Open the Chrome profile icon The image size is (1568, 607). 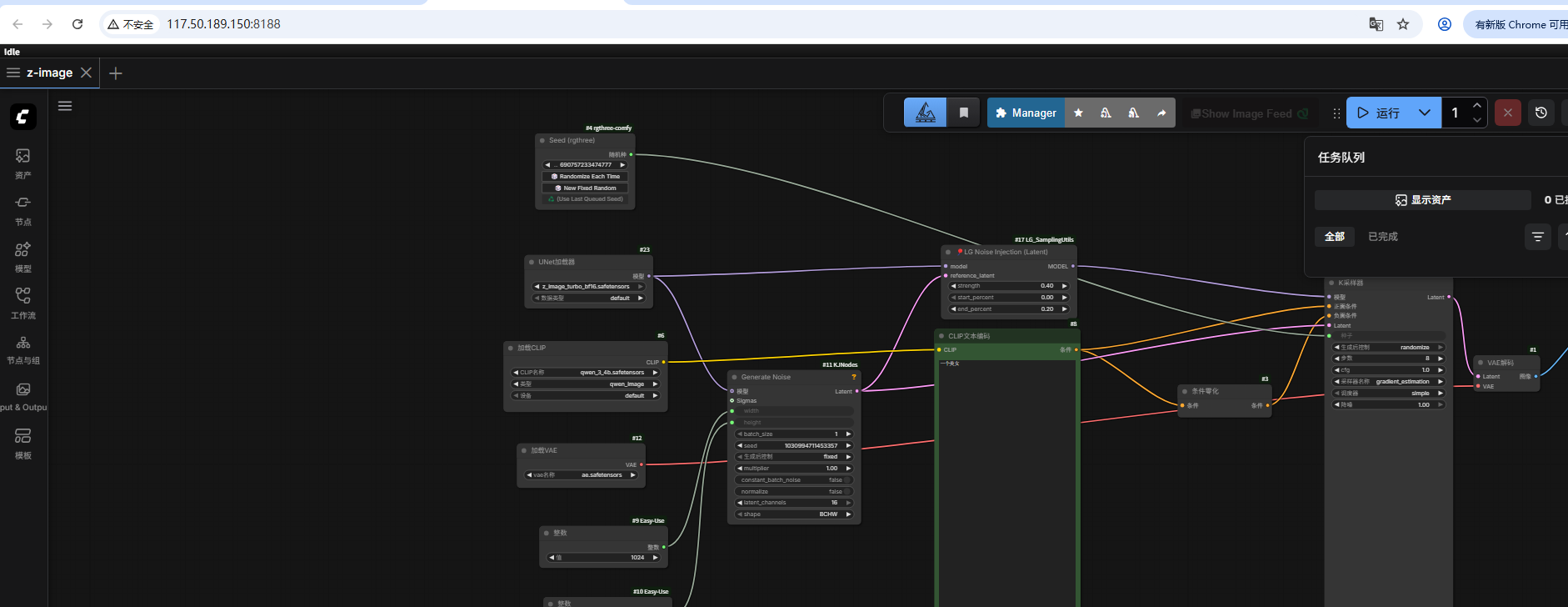click(1445, 24)
